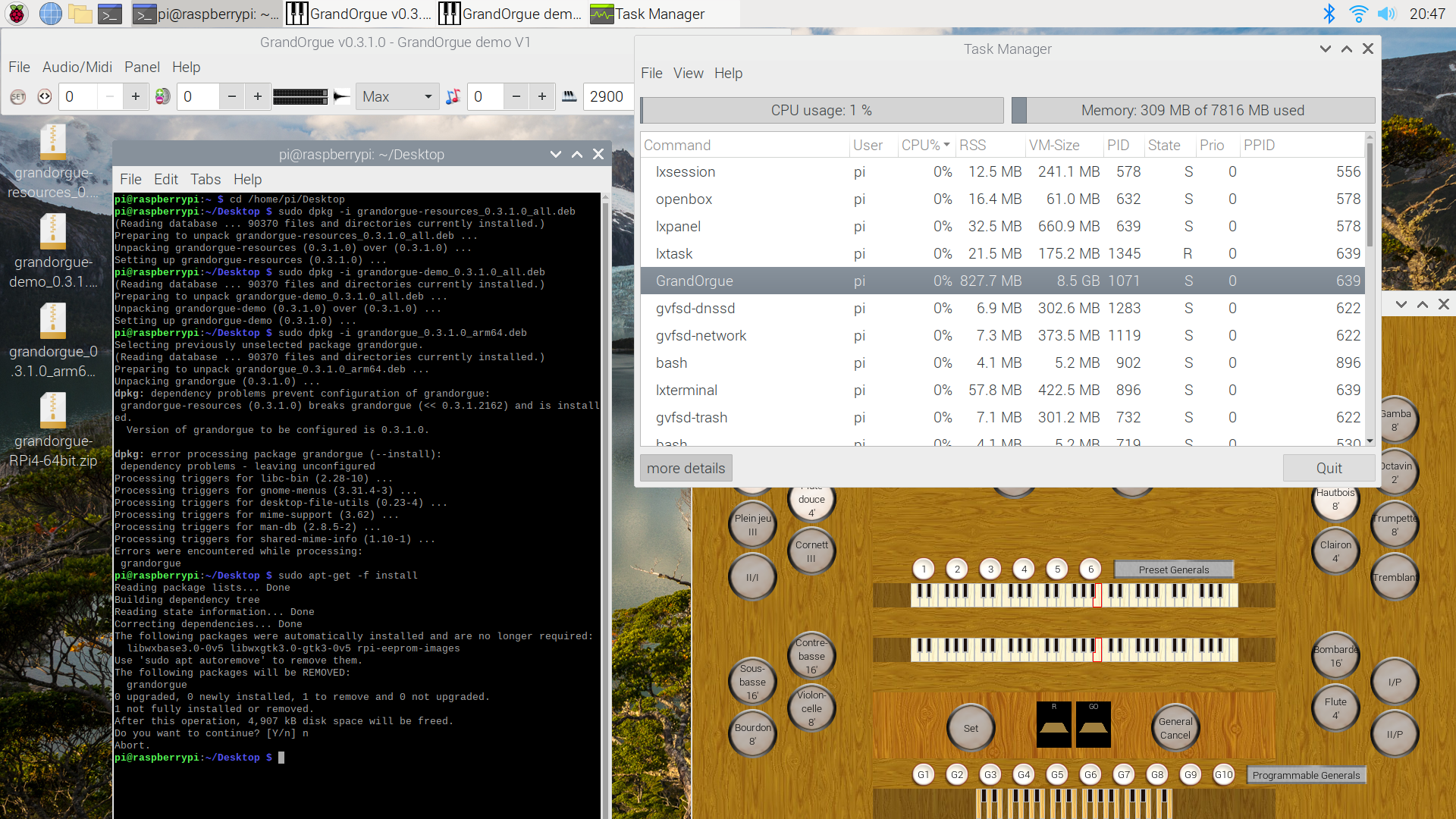Decrease transpose with minus button

point(516,96)
